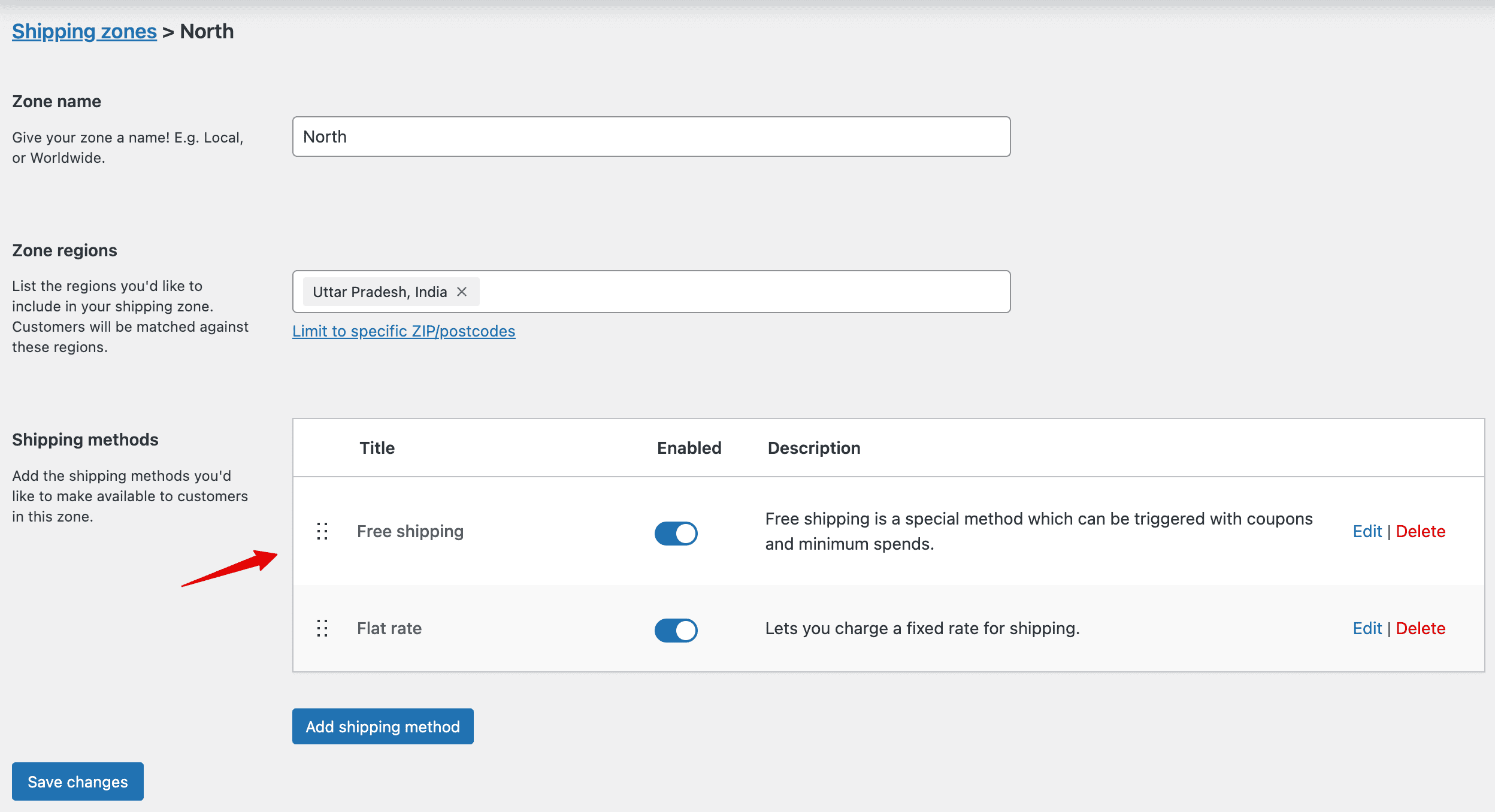Viewport: 1495px width, 812px height.
Task: Delete the Flat rate method
Action: (1420, 628)
